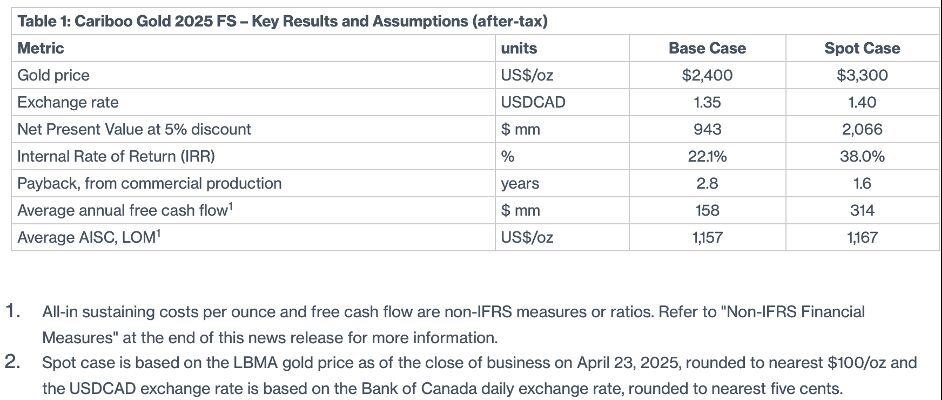Select the 1.35 exchange rate value

click(x=707, y=102)
